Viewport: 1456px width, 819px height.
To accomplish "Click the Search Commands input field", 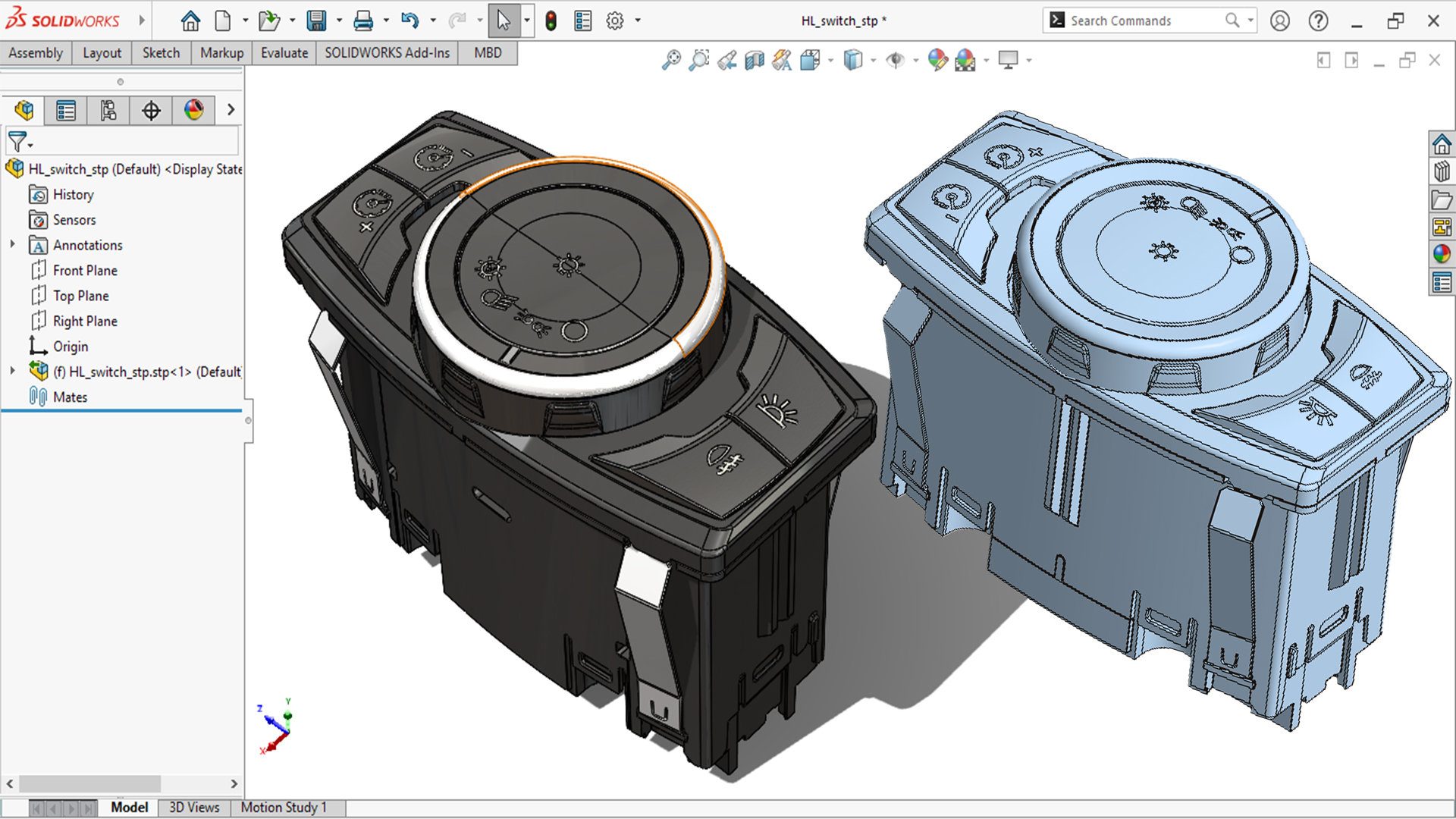I will [1141, 20].
